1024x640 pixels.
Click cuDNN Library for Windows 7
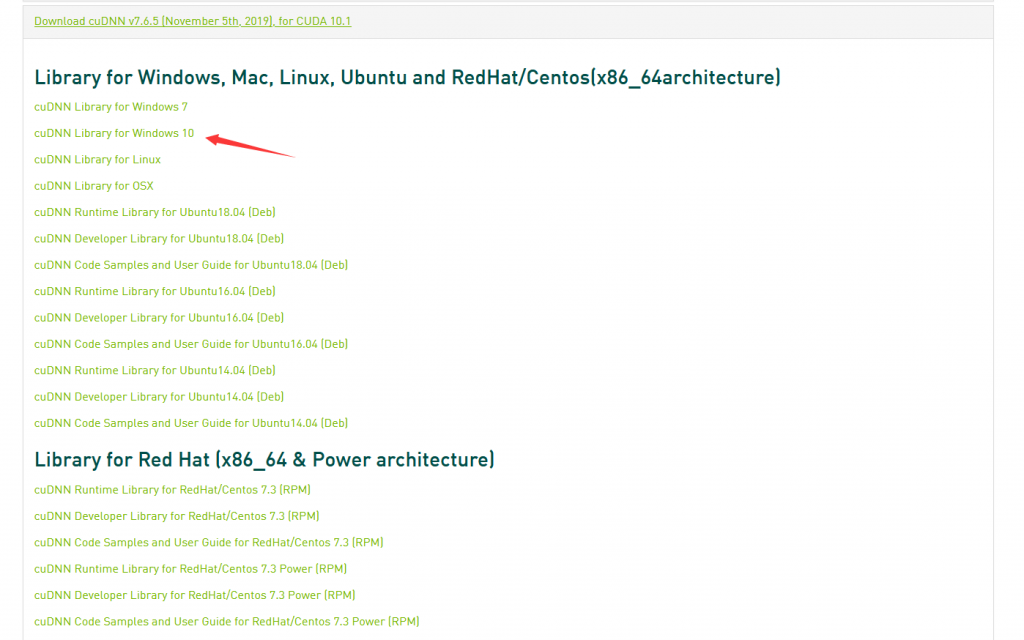click(111, 106)
